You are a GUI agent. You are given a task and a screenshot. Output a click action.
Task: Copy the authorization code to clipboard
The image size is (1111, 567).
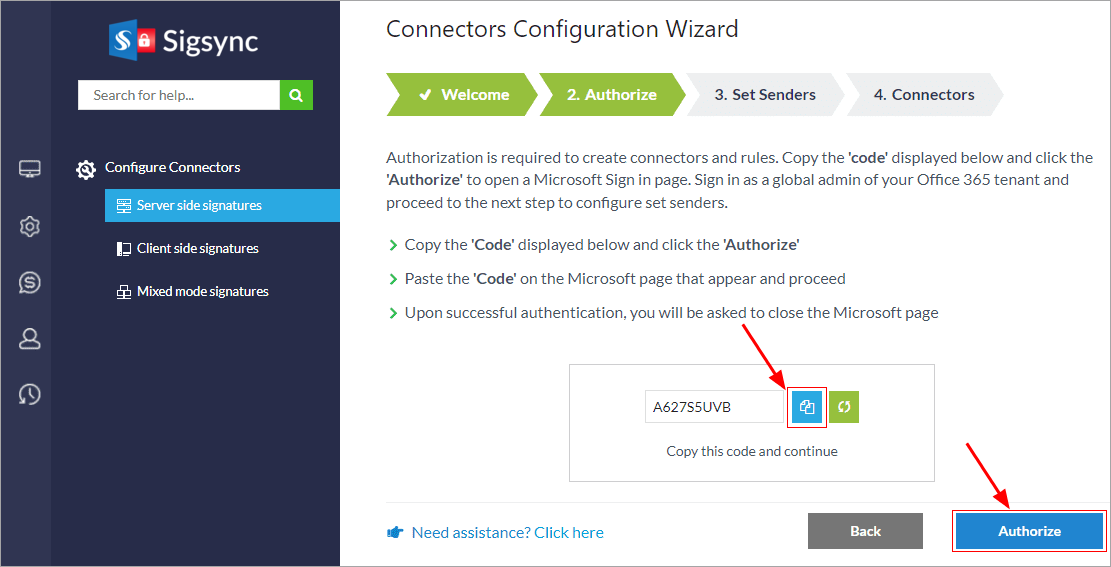(807, 407)
